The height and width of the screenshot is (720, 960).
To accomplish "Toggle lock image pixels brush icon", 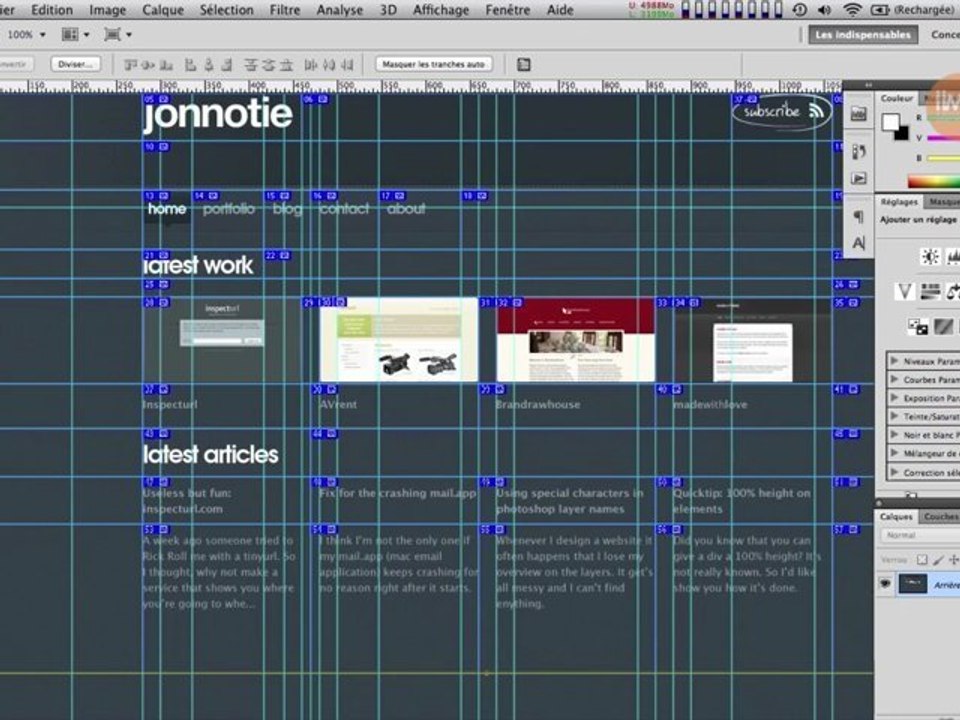I will 937,560.
